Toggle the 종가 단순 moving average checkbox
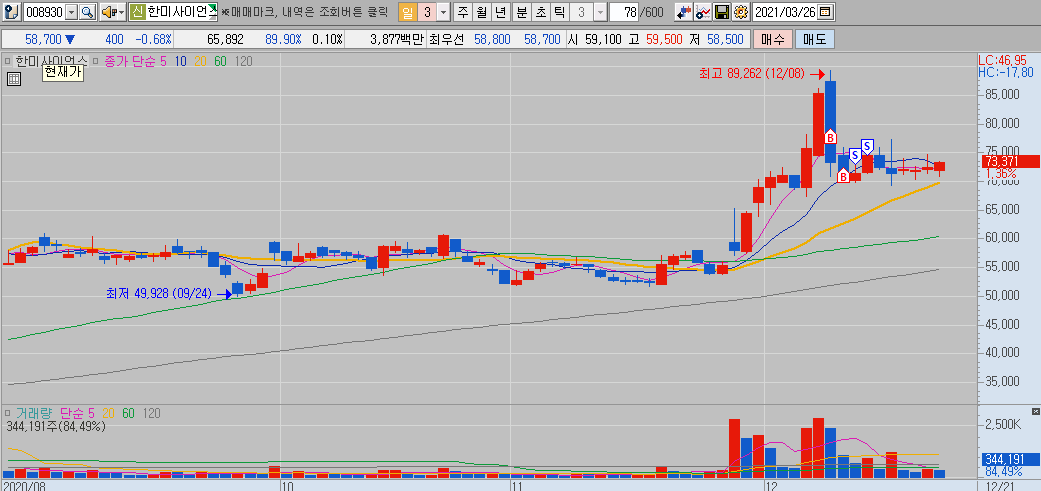 click(x=97, y=61)
